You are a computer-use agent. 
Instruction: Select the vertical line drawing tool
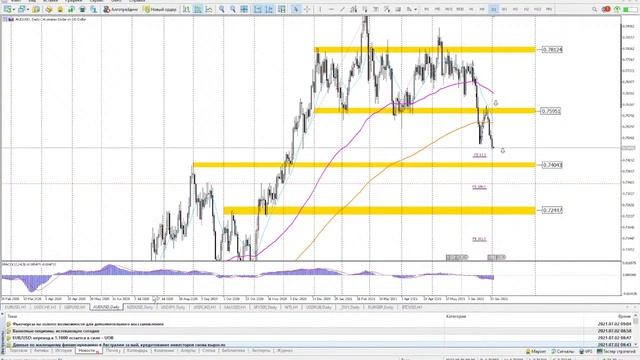pos(320,9)
